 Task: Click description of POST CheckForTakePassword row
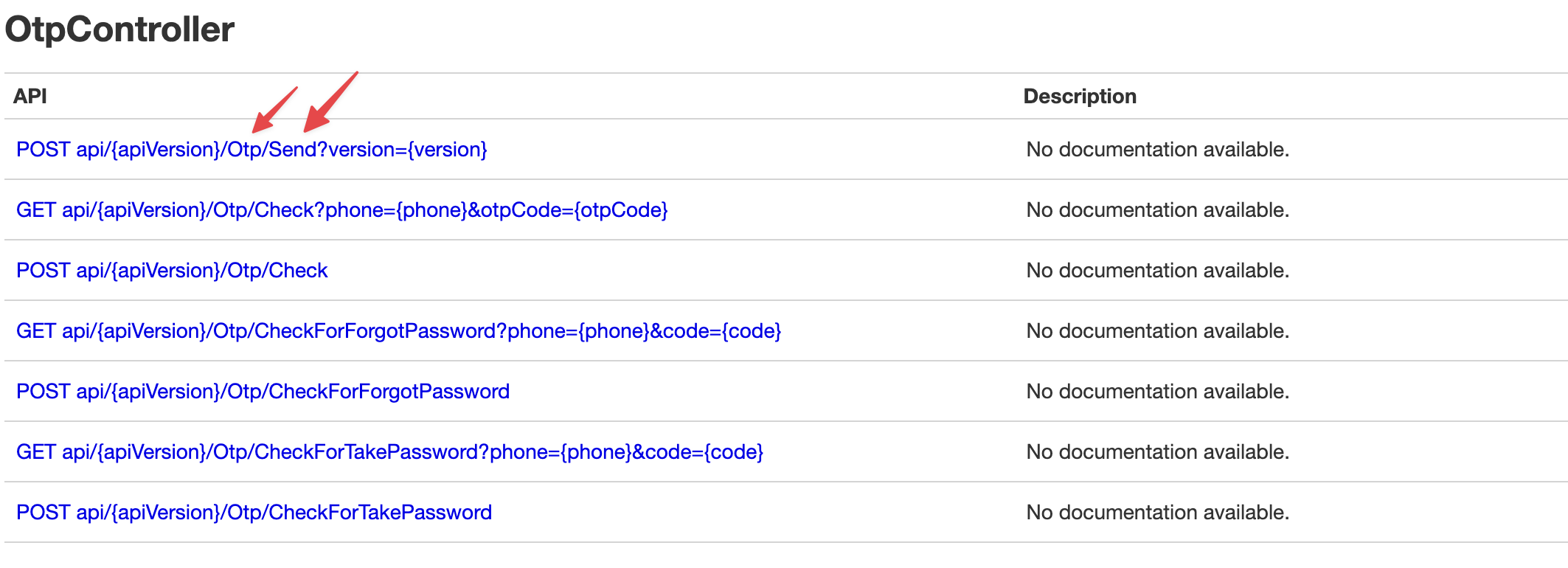[x=1158, y=513]
